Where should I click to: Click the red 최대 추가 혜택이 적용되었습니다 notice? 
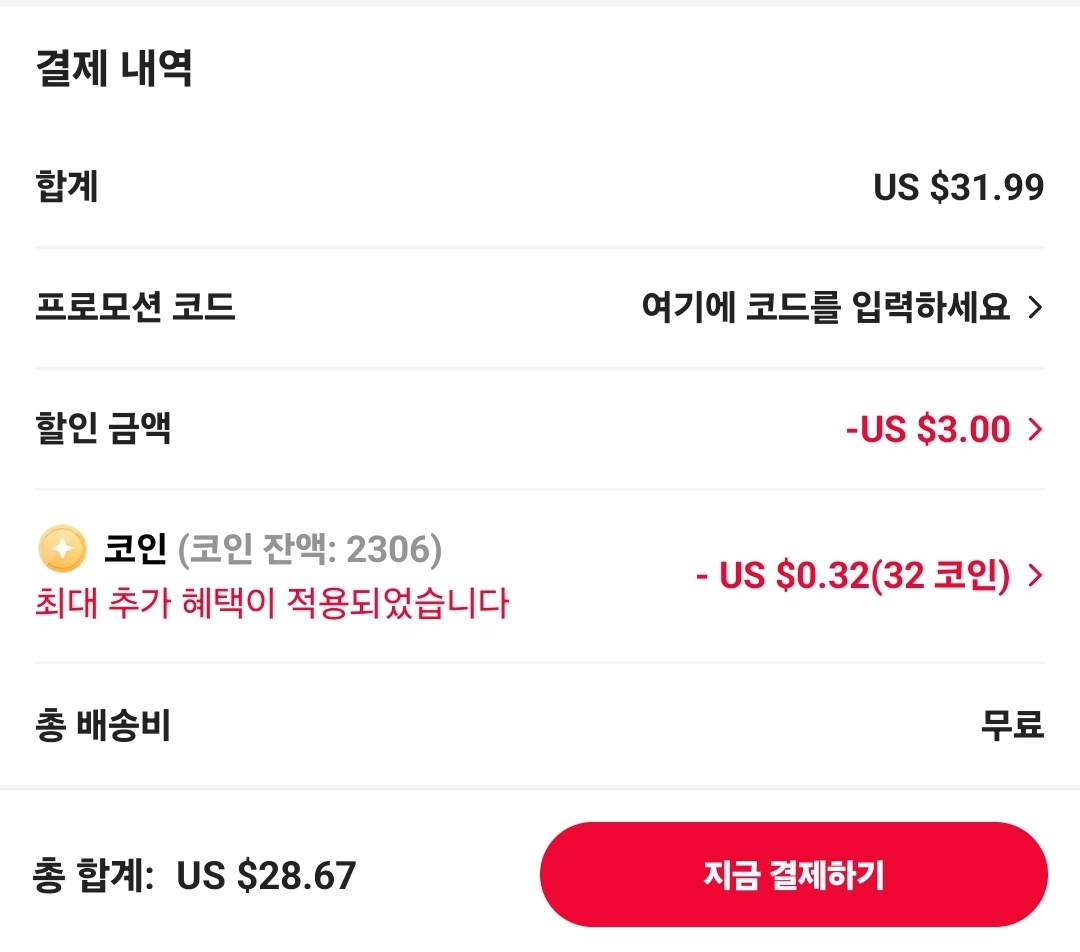click(272, 603)
